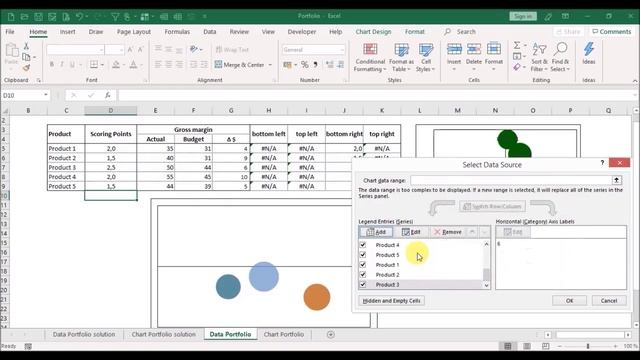Expand Clipboard dialog launcher
This screenshot has height=360, width=640.
tap(39, 80)
